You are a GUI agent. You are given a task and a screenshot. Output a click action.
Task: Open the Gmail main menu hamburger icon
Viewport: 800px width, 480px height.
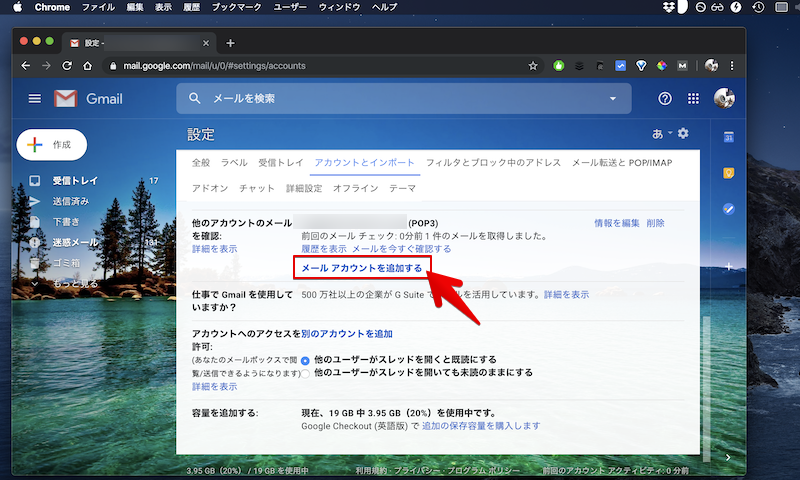click(x=35, y=99)
